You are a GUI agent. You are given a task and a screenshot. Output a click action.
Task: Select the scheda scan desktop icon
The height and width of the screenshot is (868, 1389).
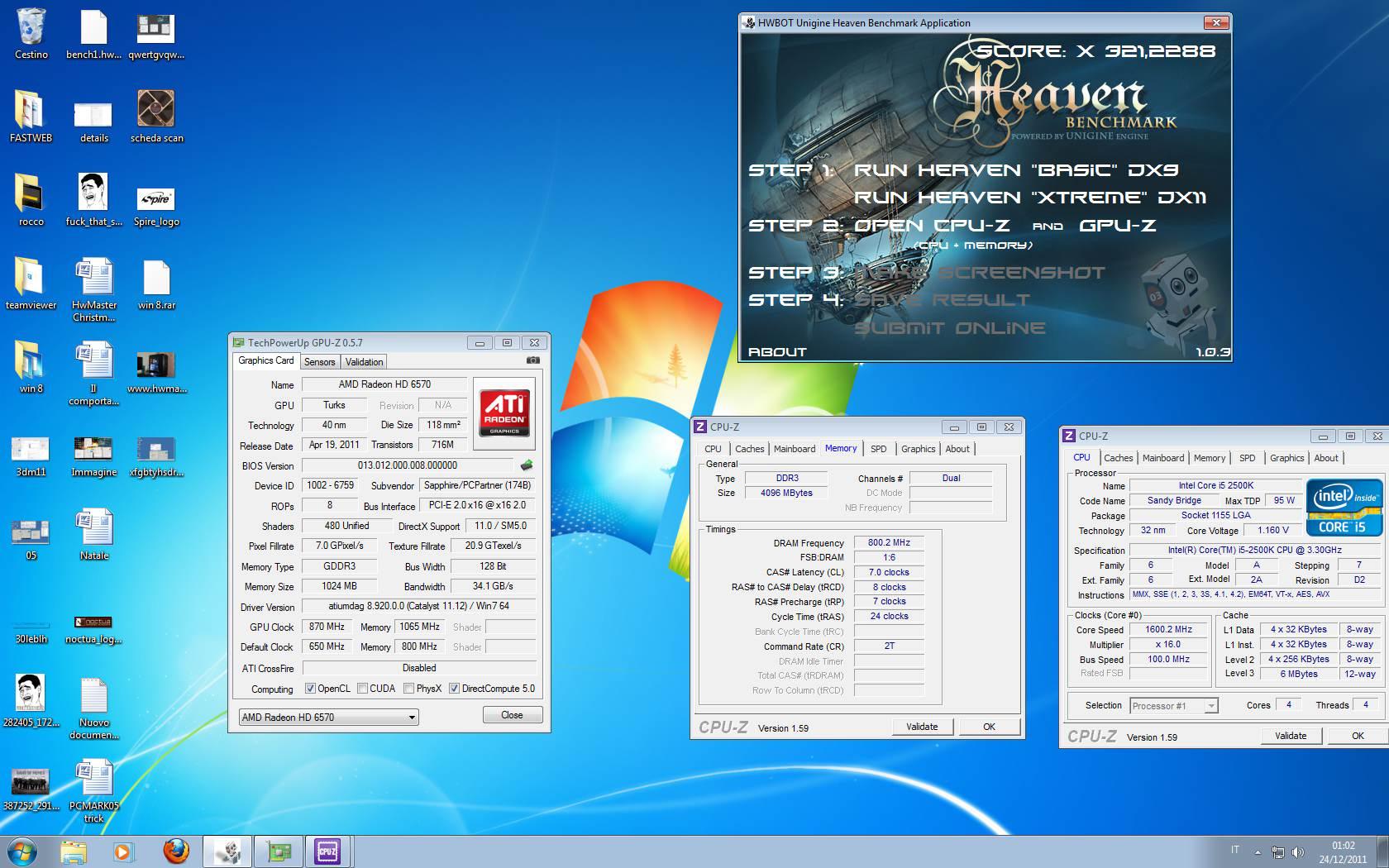click(x=156, y=117)
